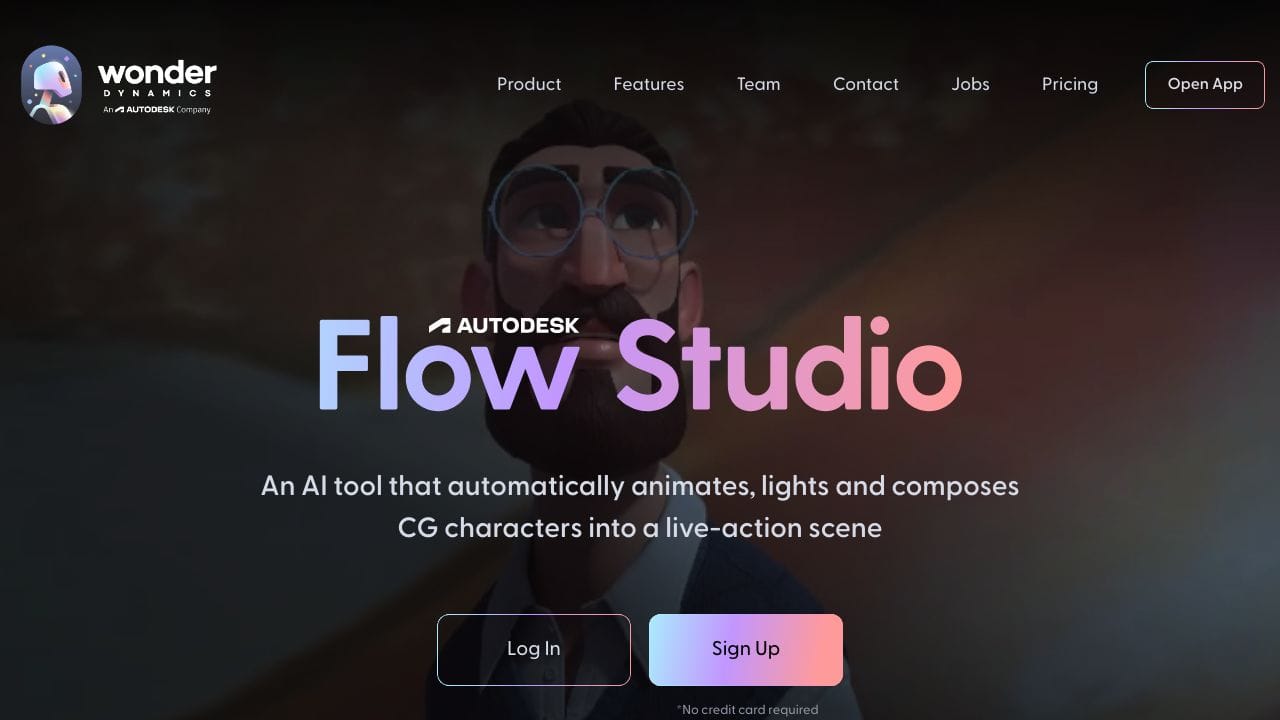Click the Log In button
This screenshot has width=1280, height=720.
pos(534,650)
